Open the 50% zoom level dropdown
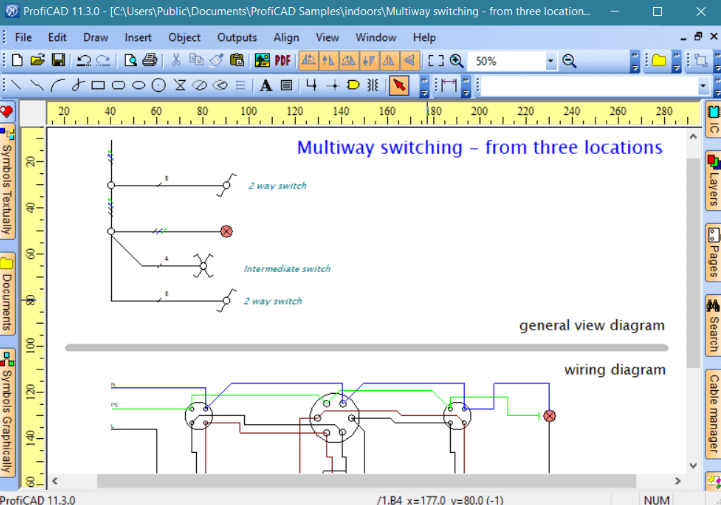The image size is (721, 505). (550, 61)
